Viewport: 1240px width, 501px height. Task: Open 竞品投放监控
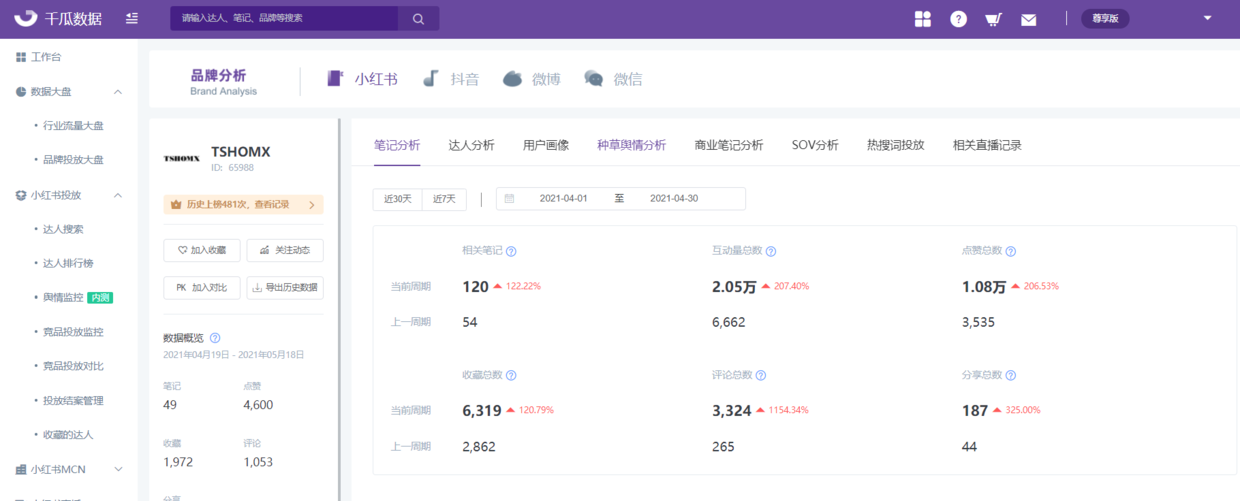pos(73,332)
